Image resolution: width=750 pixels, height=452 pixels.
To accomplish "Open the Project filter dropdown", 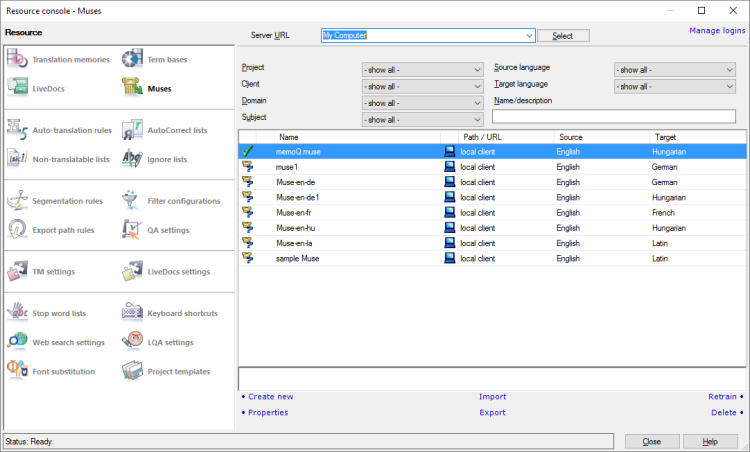I will tap(422, 70).
